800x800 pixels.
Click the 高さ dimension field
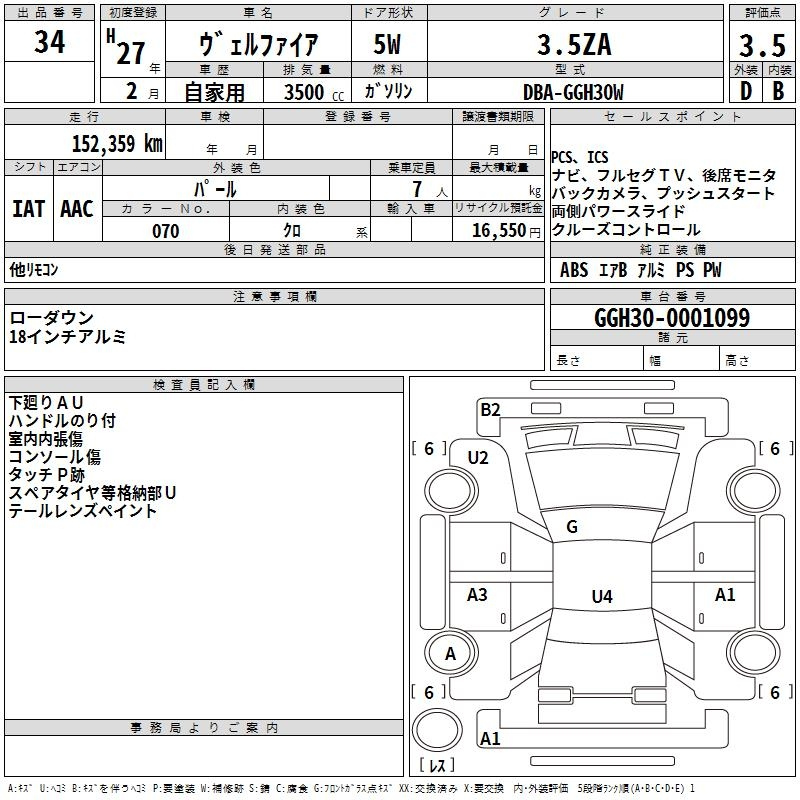tap(757, 360)
